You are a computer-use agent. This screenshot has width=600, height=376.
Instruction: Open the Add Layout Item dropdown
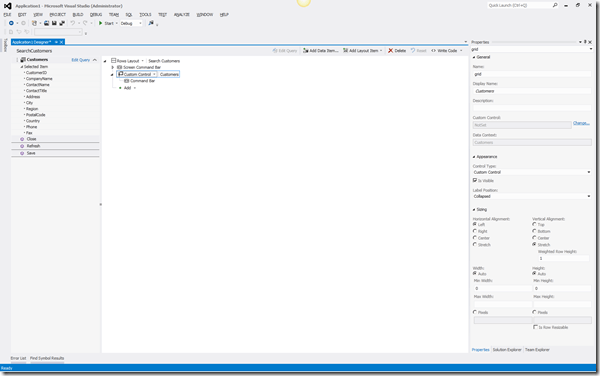pyautogui.click(x=362, y=50)
